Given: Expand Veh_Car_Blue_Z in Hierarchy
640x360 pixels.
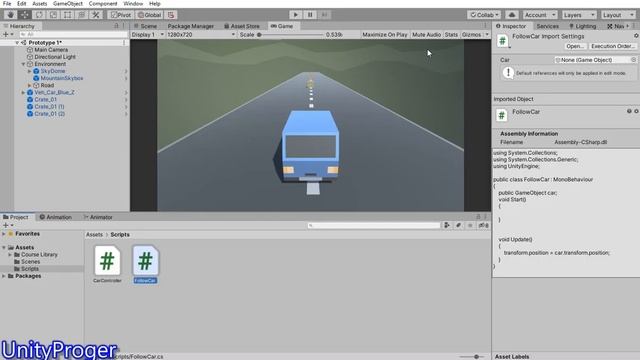Looking at the screenshot, I should pos(23,93).
